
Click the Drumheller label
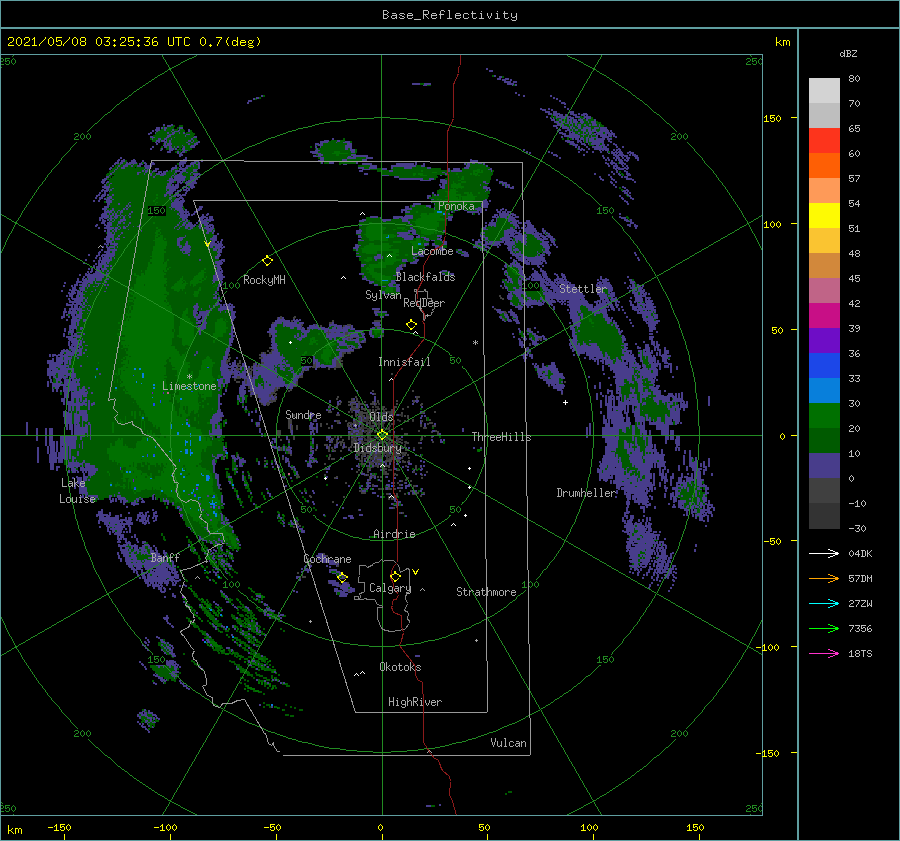coord(586,493)
